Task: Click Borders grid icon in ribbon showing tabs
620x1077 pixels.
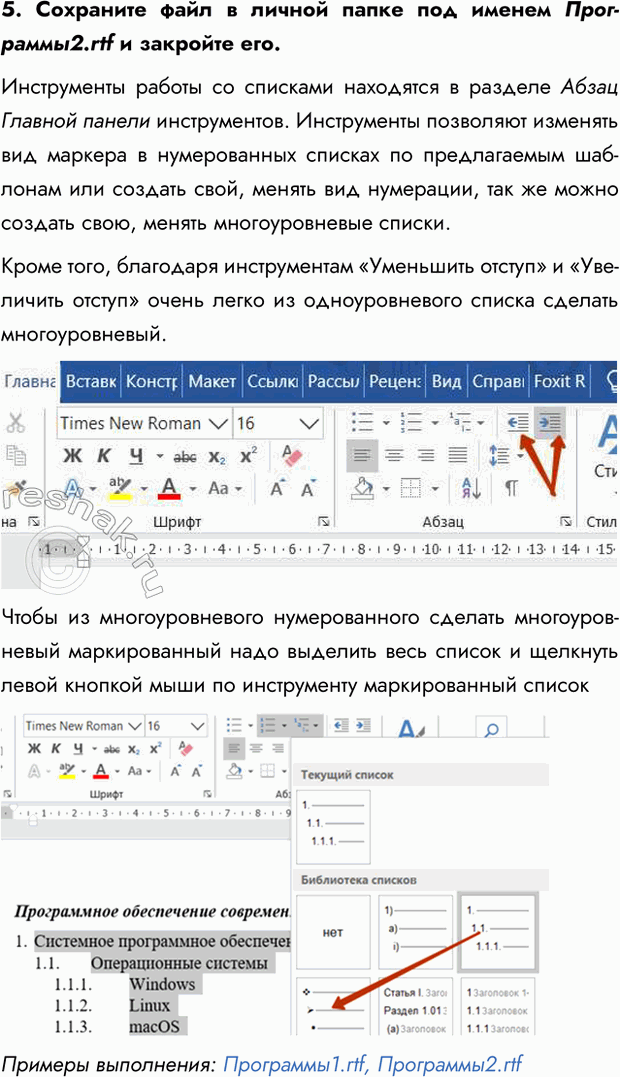Action: [410, 488]
